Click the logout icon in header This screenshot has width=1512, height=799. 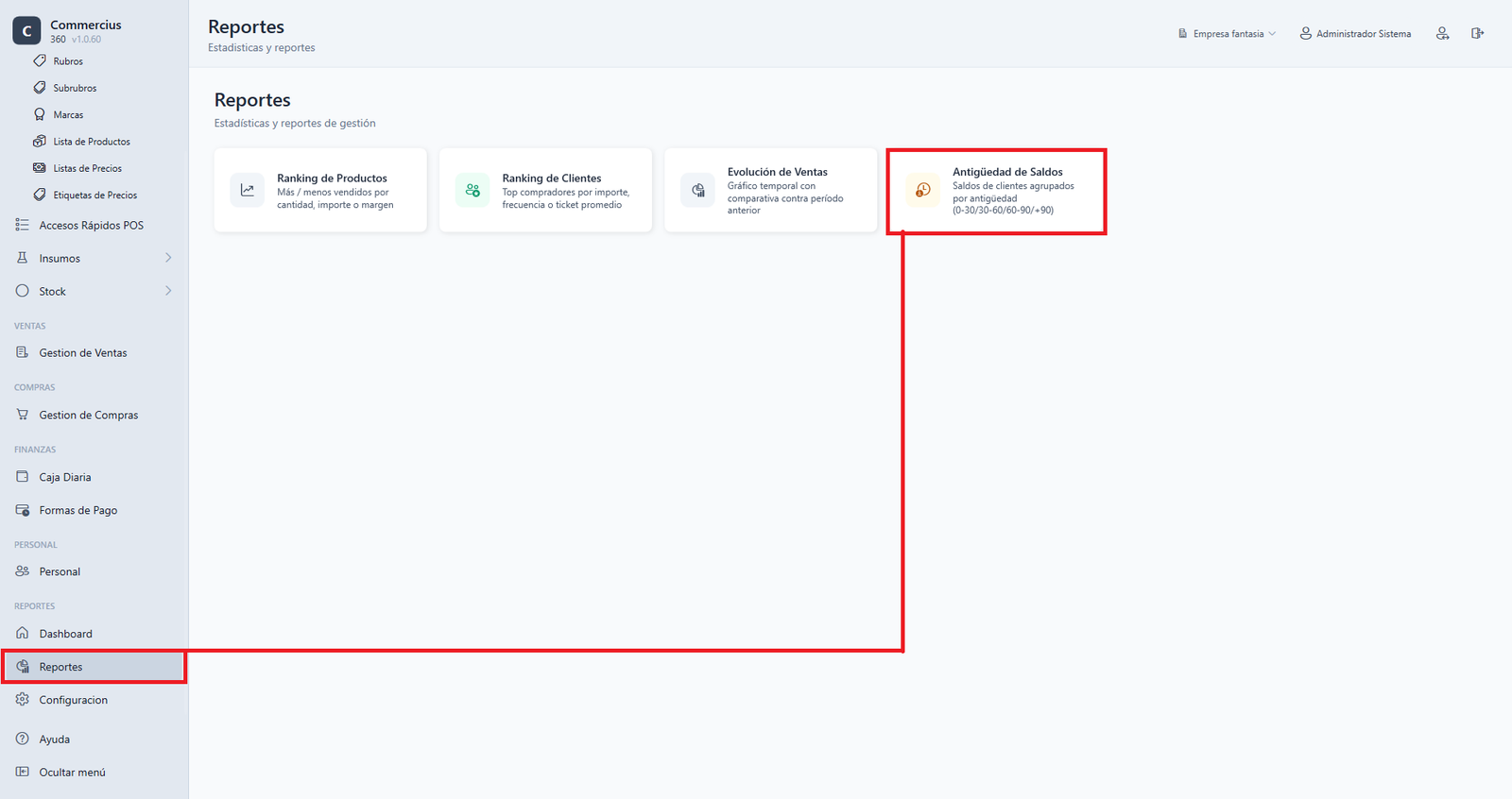pyautogui.click(x=1477, y=33)
